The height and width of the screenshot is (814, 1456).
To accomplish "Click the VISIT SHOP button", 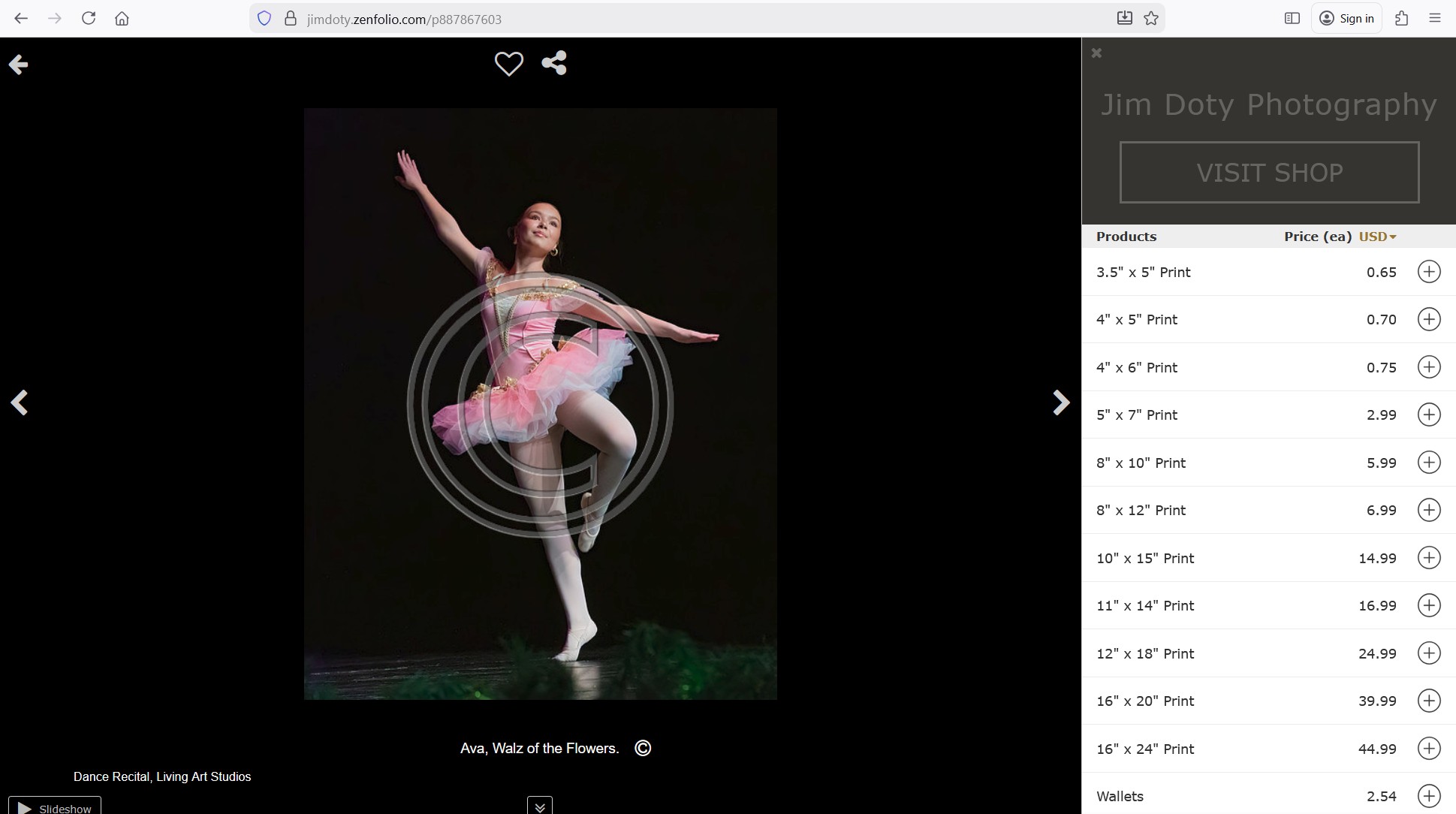I will 1269,173.
